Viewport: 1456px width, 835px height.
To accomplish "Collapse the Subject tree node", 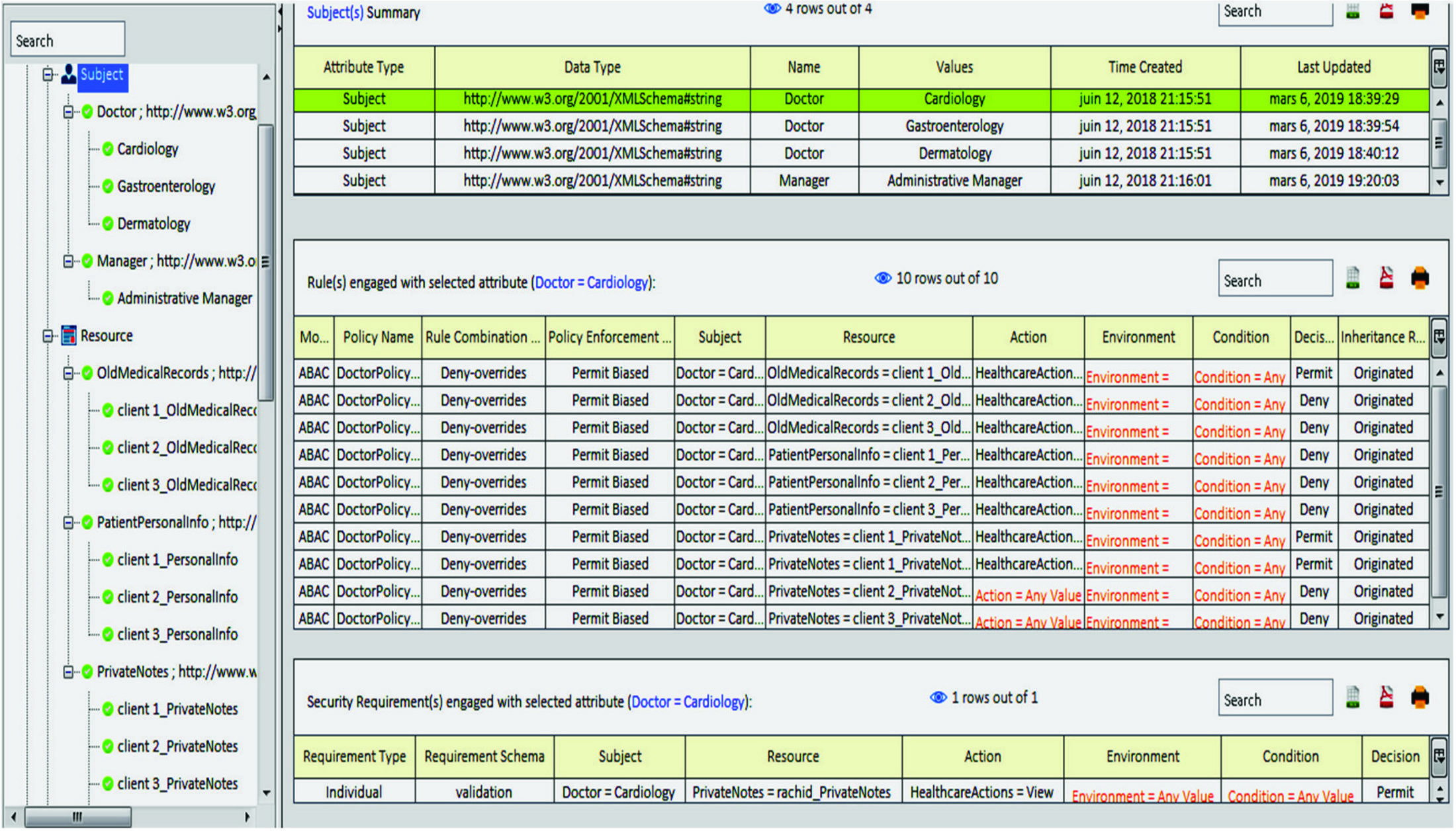I will [48, 74].
